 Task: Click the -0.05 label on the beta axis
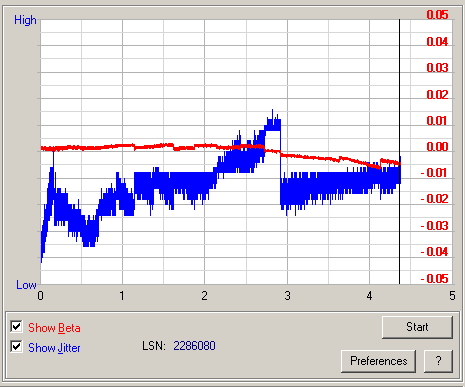point(434,279)
